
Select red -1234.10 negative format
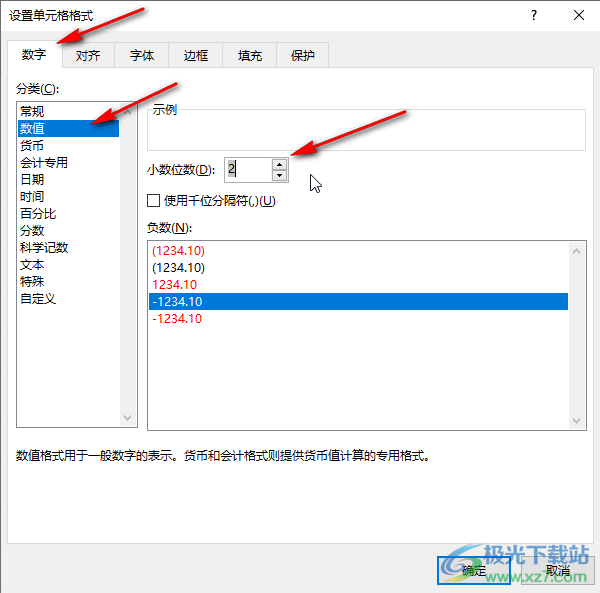[x=358, y=319]
